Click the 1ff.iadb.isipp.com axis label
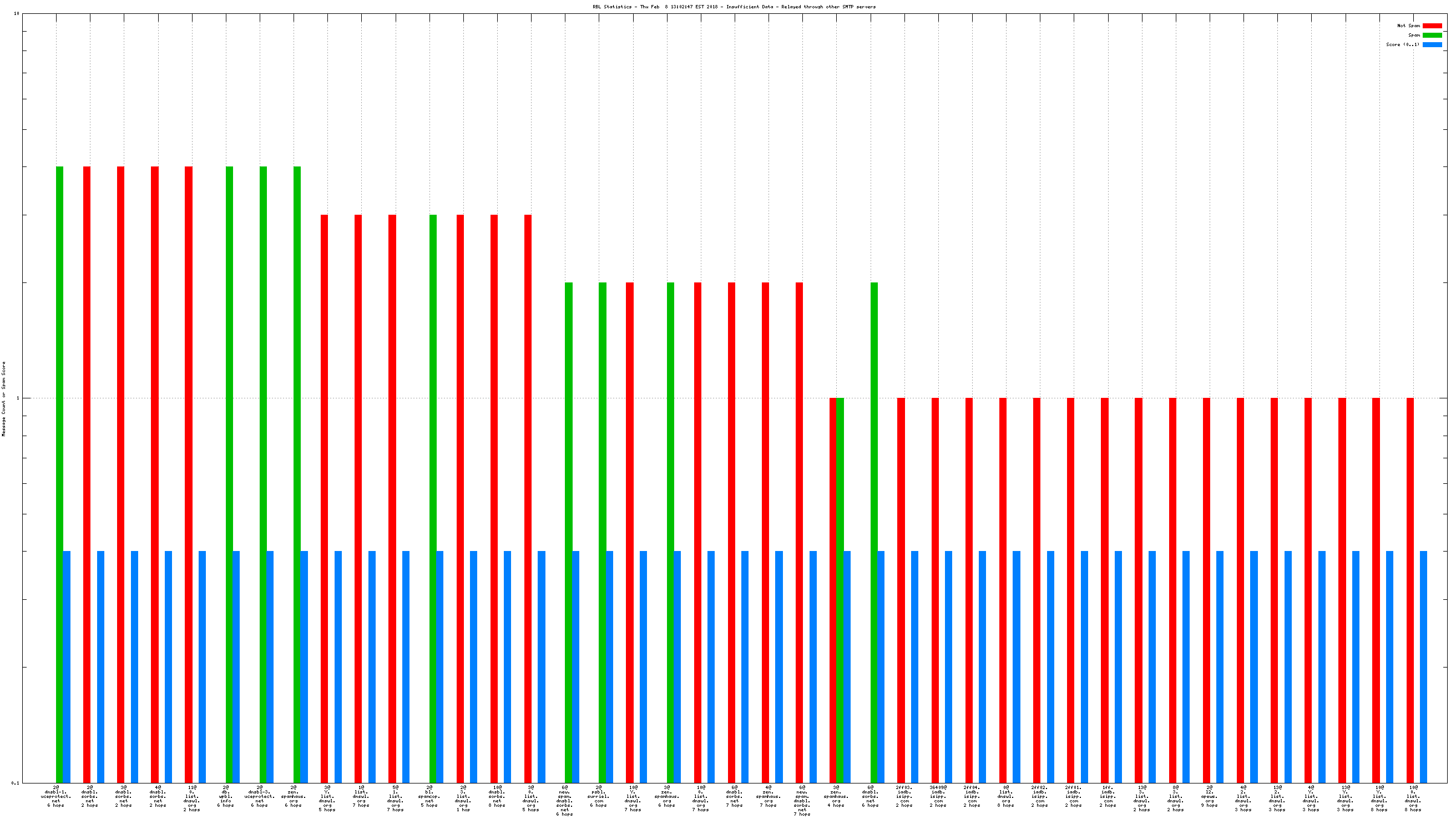The height and width of the screenshot is (819, 1456). click(1108, 796)
